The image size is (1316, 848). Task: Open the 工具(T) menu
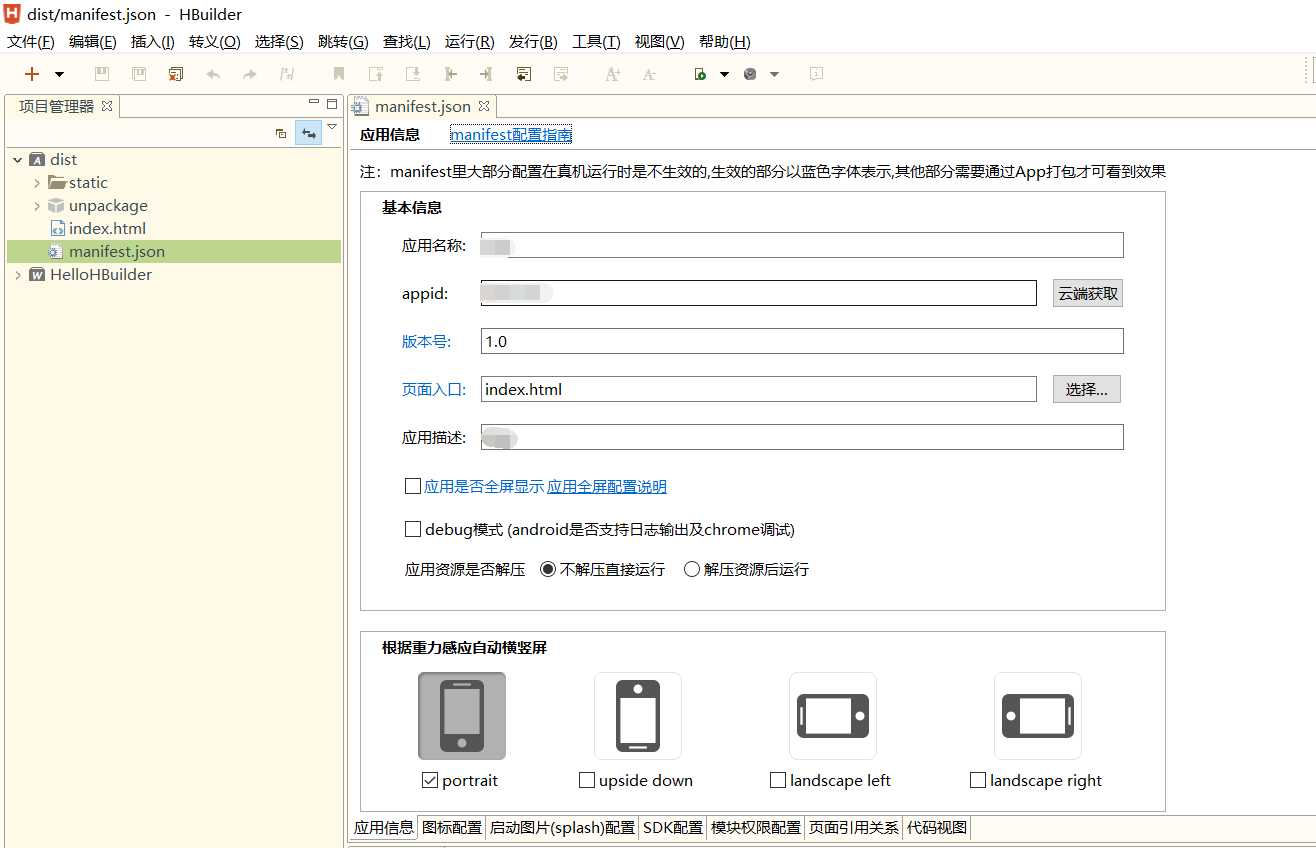[x=596, y=42]
